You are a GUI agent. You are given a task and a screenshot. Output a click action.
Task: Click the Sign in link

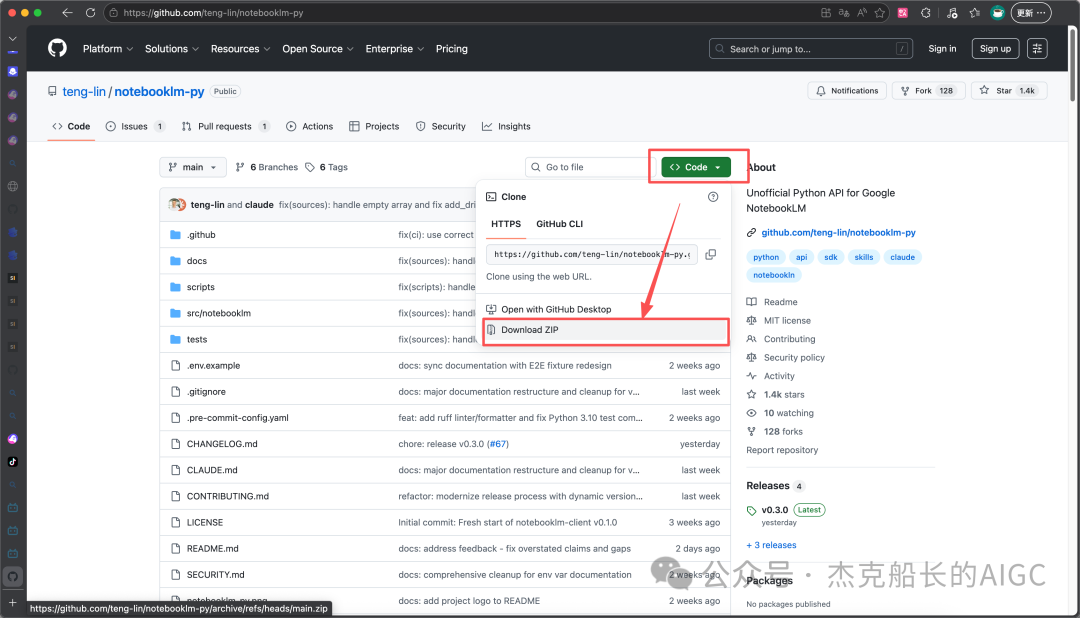pyautogui.click(x=942, y=49)
